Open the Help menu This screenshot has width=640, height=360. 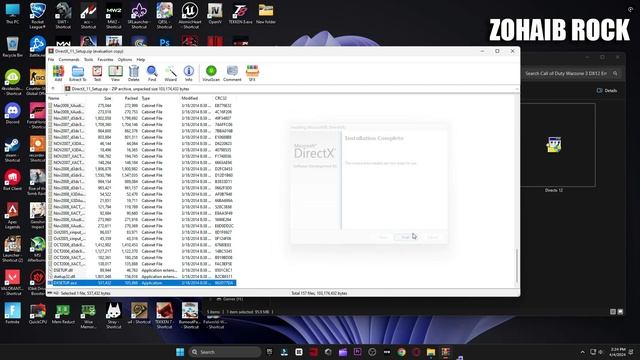(141, 60)
